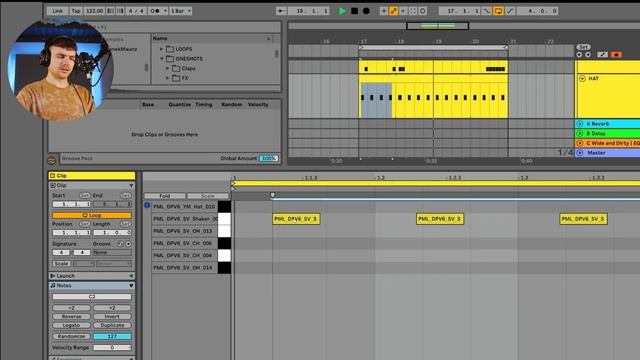Click the MIDI arrangement overdub plus icon

pyautogui.click(x=383, y=11)
